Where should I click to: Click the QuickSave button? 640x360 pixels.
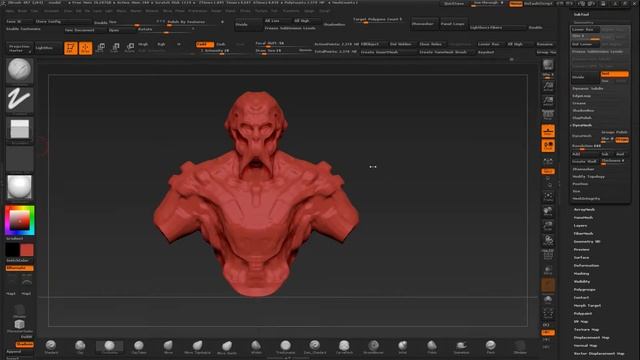[x=454, y=3]
